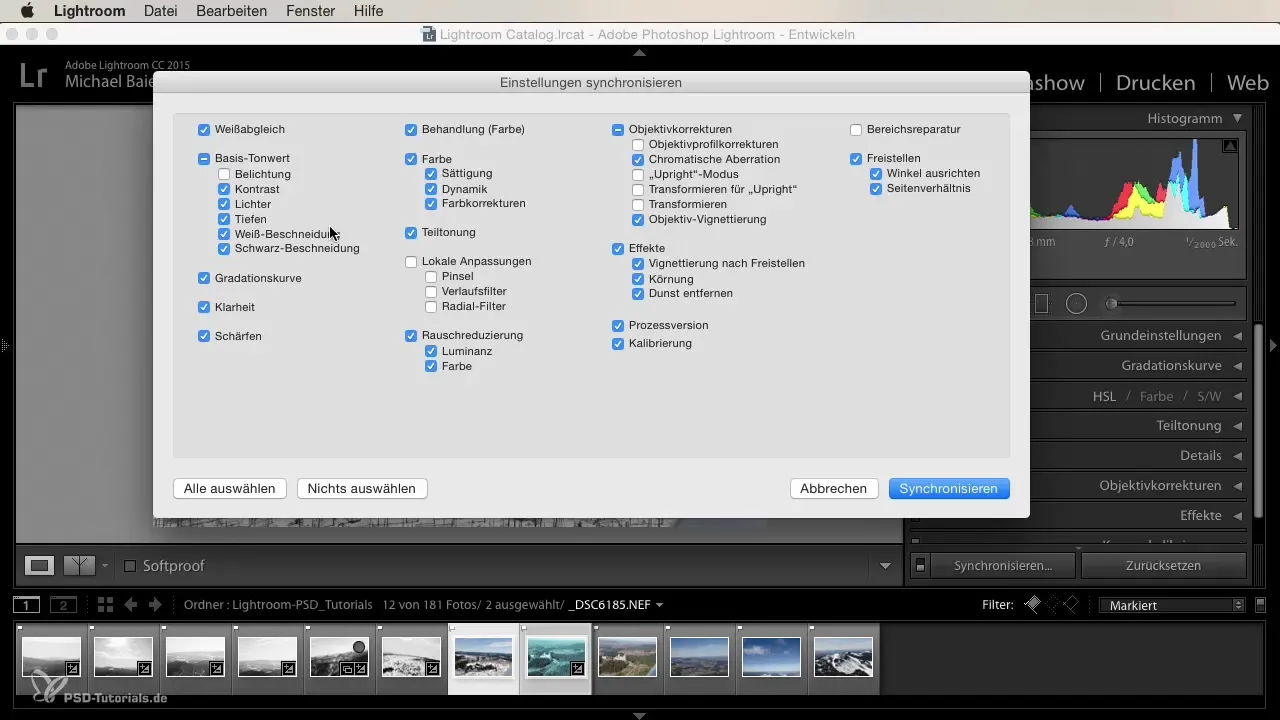Check the Objektivprofilkorrekturen option
Viewport: 1280px width, 720px height.
click(638, 145)
